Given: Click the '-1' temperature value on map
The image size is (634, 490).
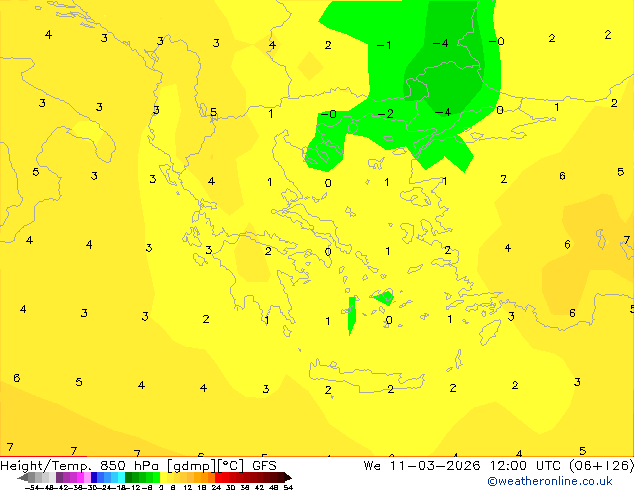Looking at the screenshot, I should tap(384, 45).
